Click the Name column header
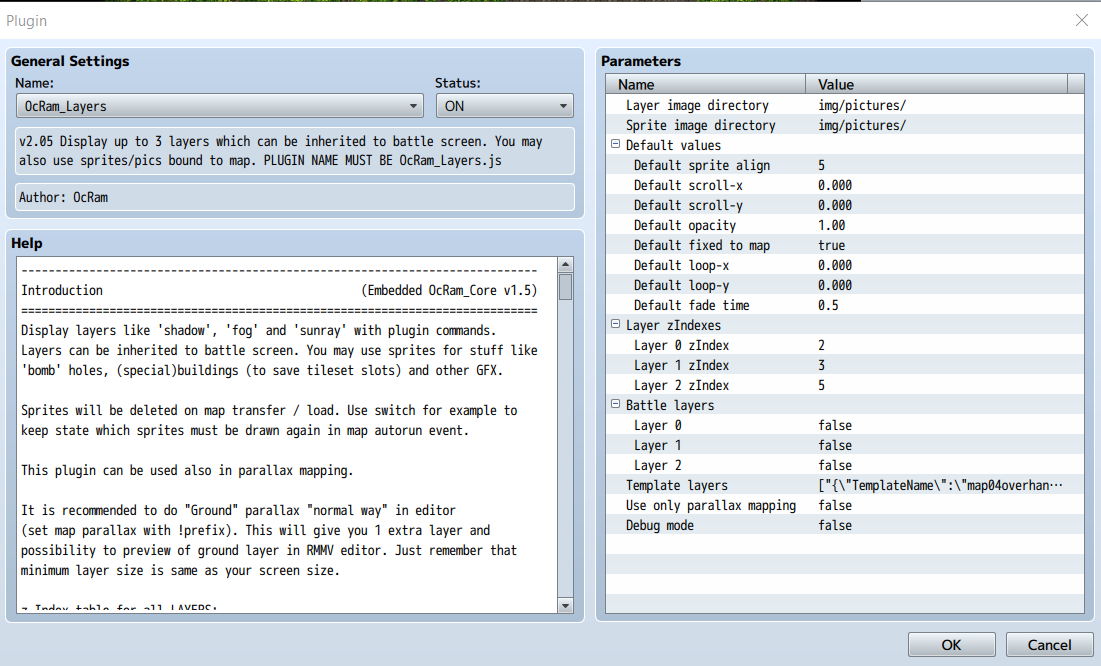 [x=706, y=84]
